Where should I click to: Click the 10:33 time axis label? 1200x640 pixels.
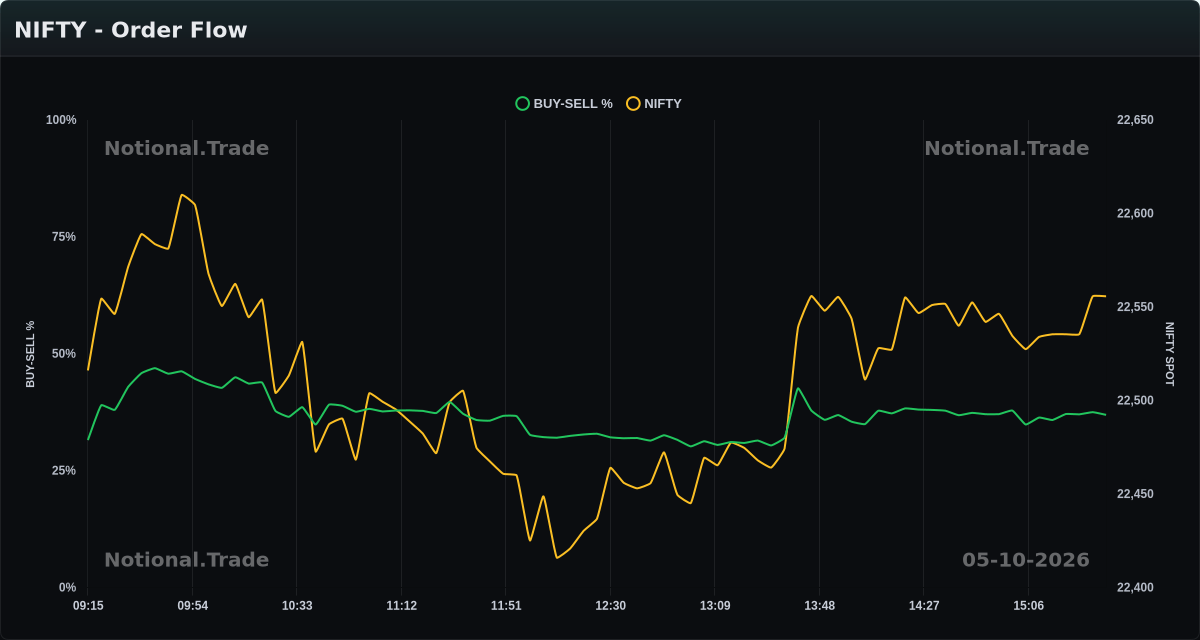(297, 606)
